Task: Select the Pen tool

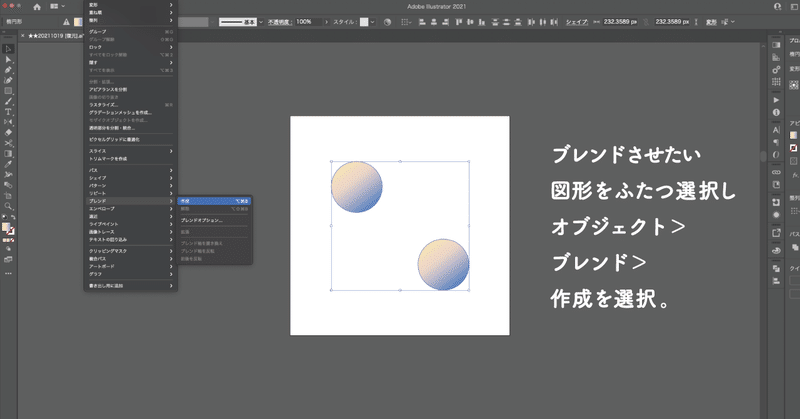Action: (8, 70)
